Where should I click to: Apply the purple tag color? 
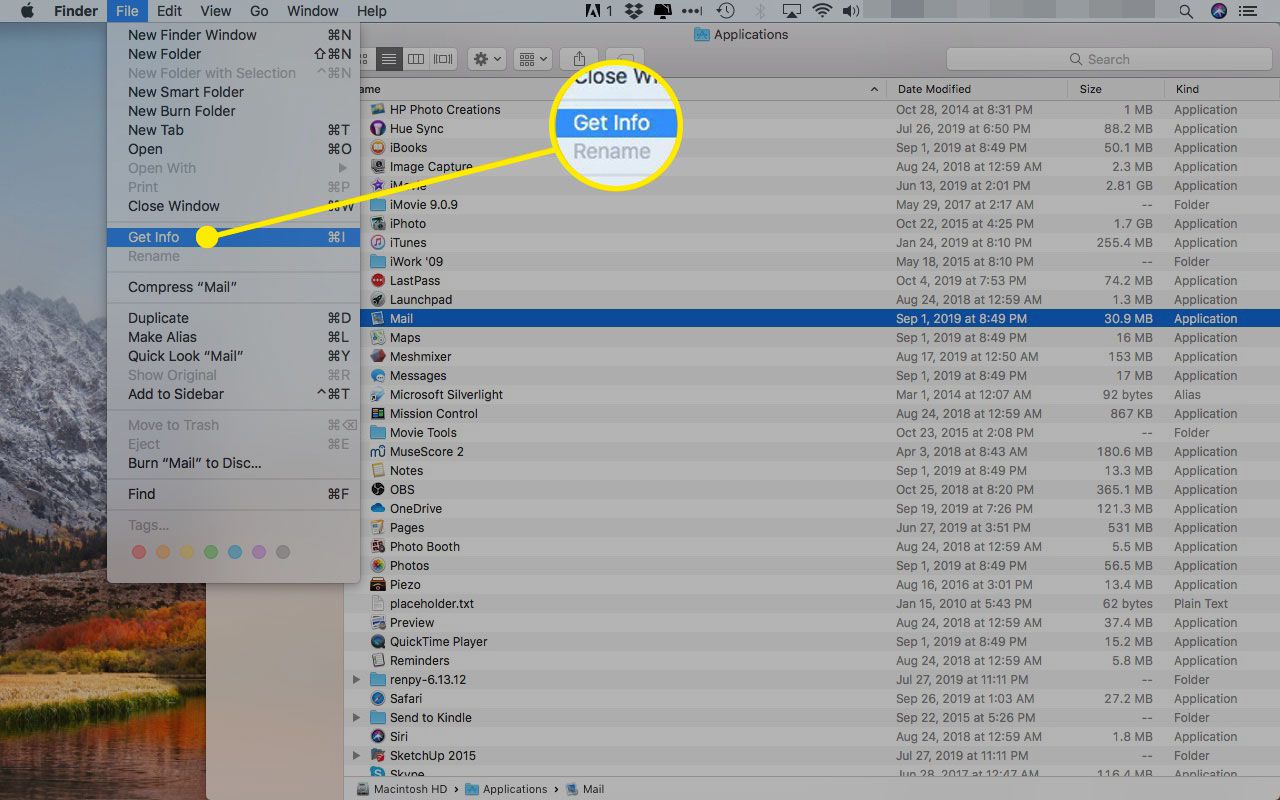pos(259,552)
